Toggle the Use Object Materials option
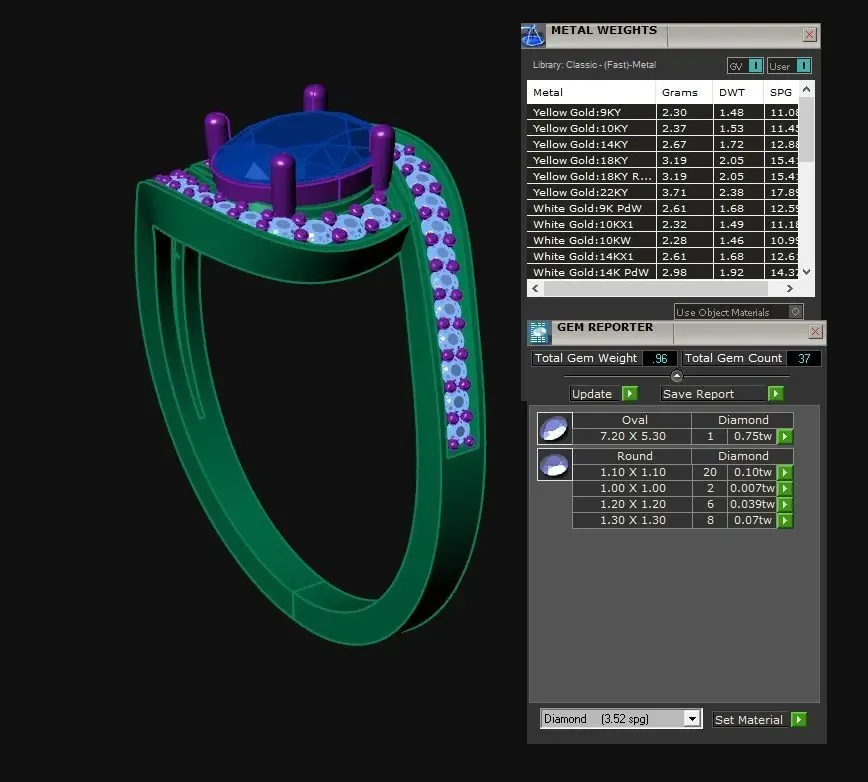Viewport: 868px width, 782px height. pos(795,312)
